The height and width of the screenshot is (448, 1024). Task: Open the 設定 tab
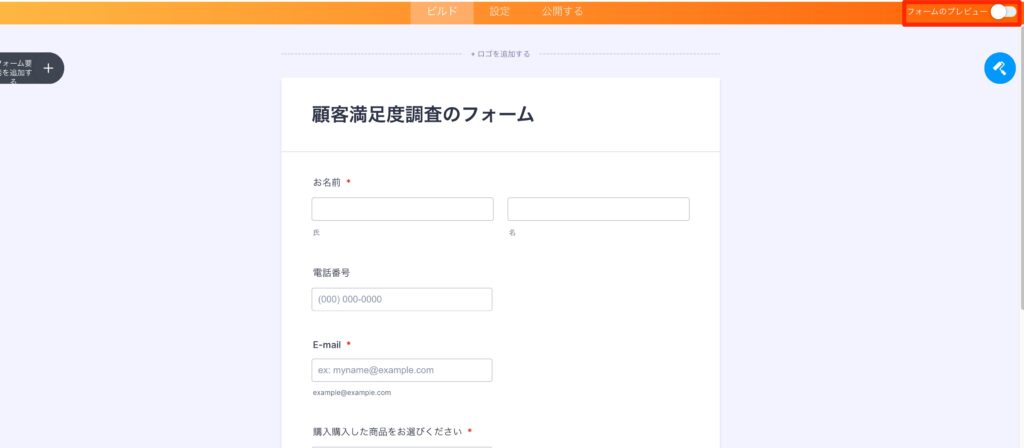500,12
